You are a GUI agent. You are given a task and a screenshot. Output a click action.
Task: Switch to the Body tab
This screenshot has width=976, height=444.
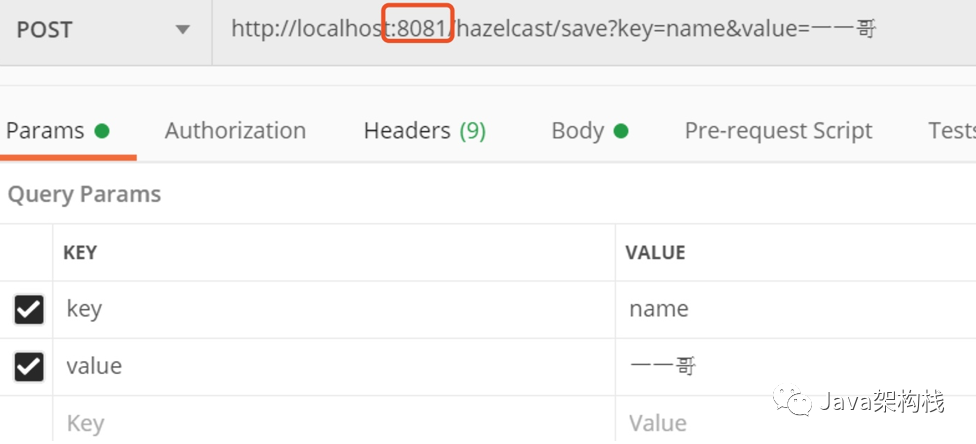(x=589, y=131)
